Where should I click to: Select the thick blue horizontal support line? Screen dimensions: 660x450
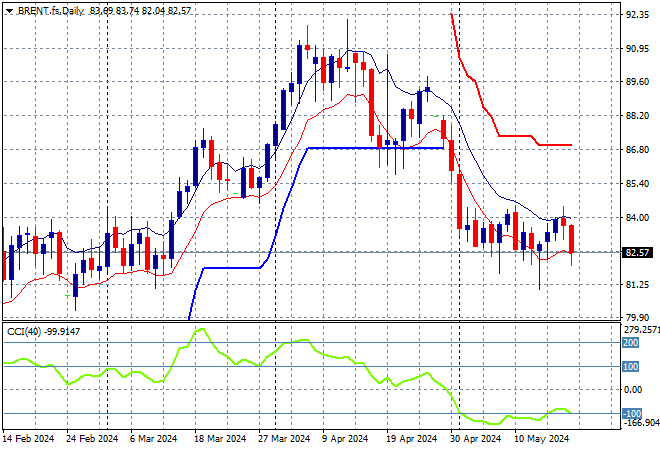376,148
